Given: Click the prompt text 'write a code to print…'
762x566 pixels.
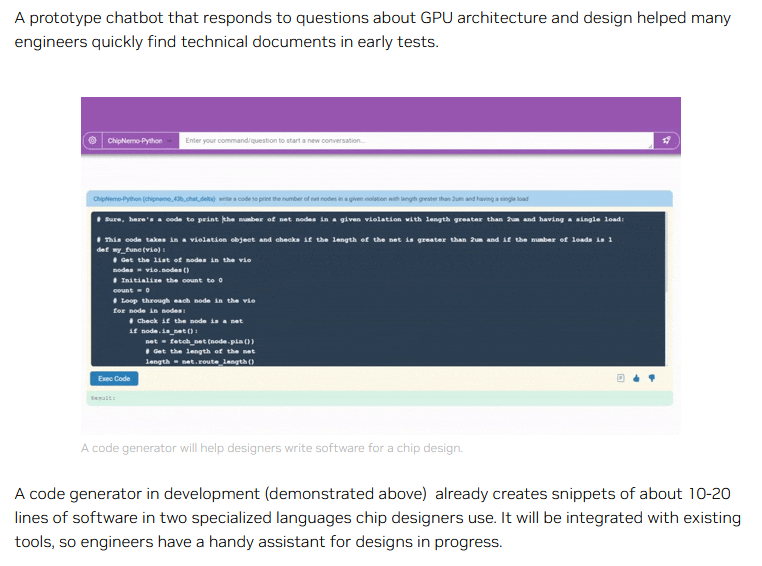Looking at the screenshot, I should [x=373, y=199].
